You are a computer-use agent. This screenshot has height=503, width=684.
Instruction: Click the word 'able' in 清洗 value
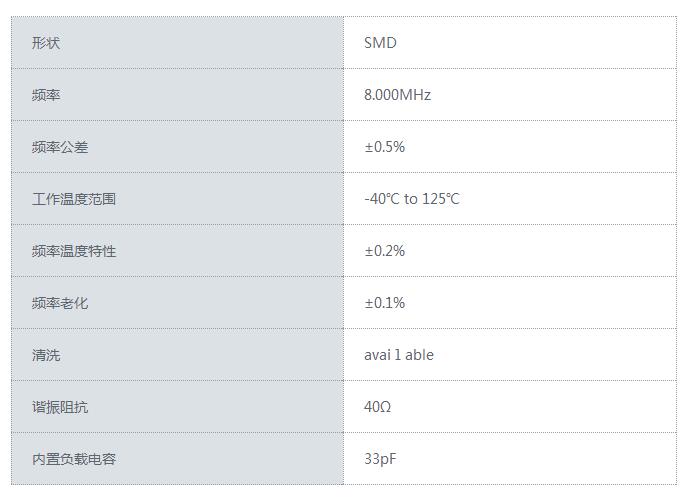pos(420,355)
